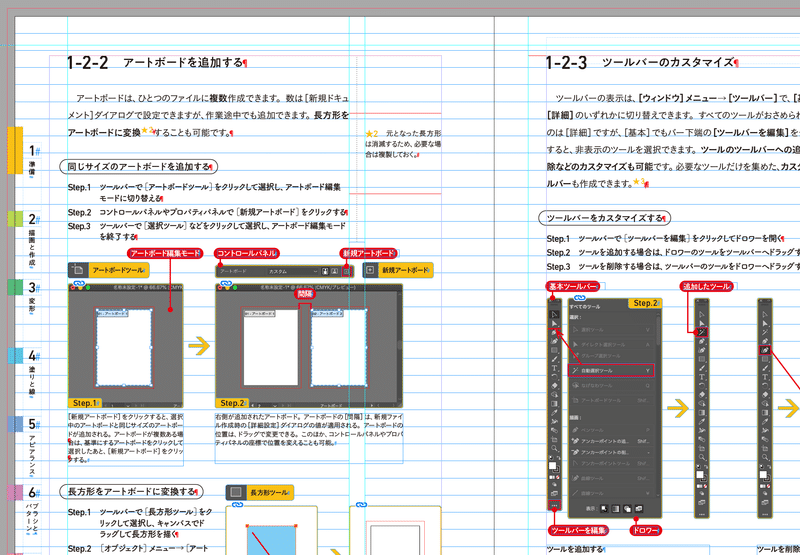Image resolution: width=800 pixels, height=555 pixels.
Task: Click the highlighted "自動選択ツール" row in the drawer
Action: (x=611, y=370)
